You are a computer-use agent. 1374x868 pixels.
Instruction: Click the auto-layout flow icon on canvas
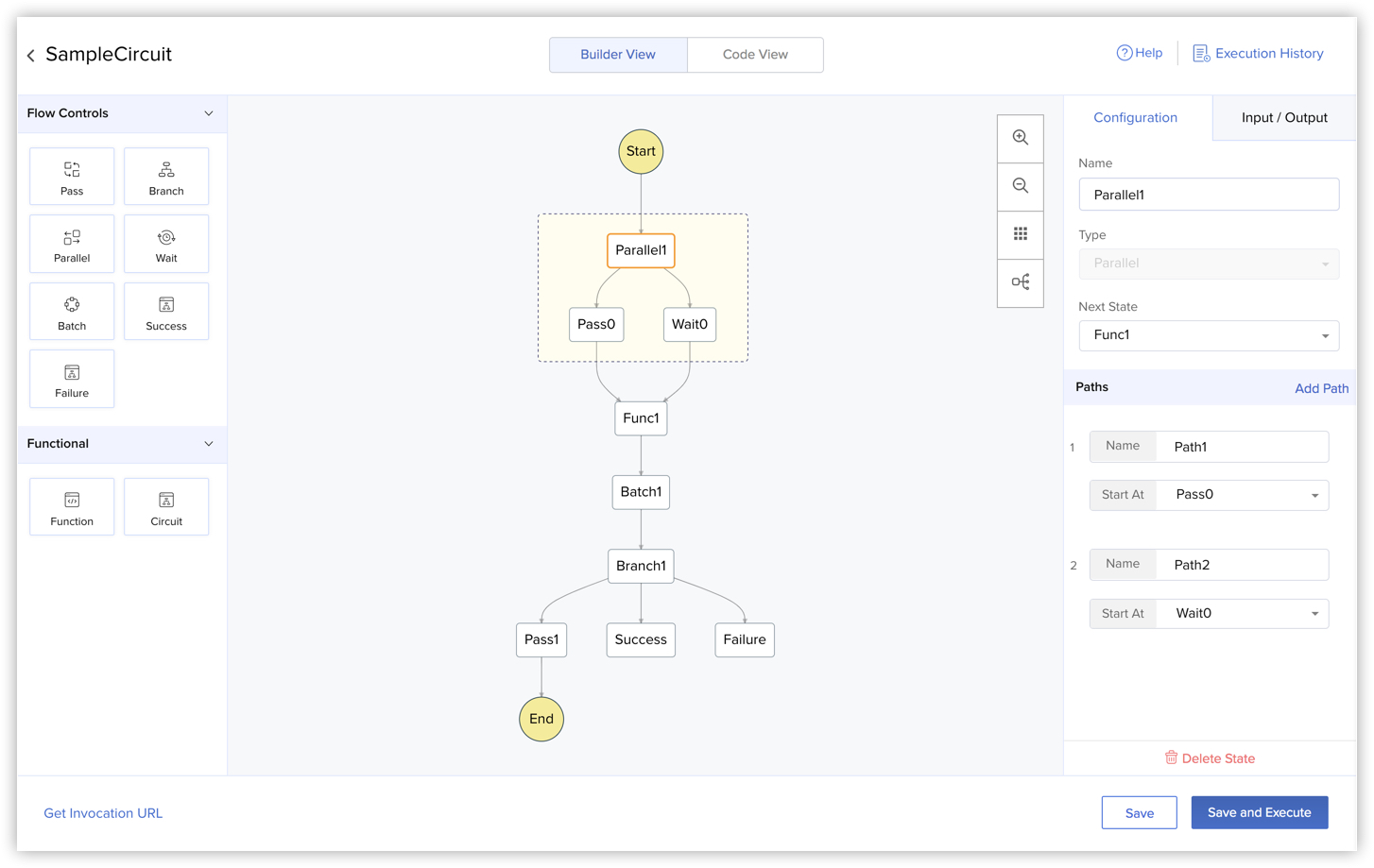point(1021,282)
